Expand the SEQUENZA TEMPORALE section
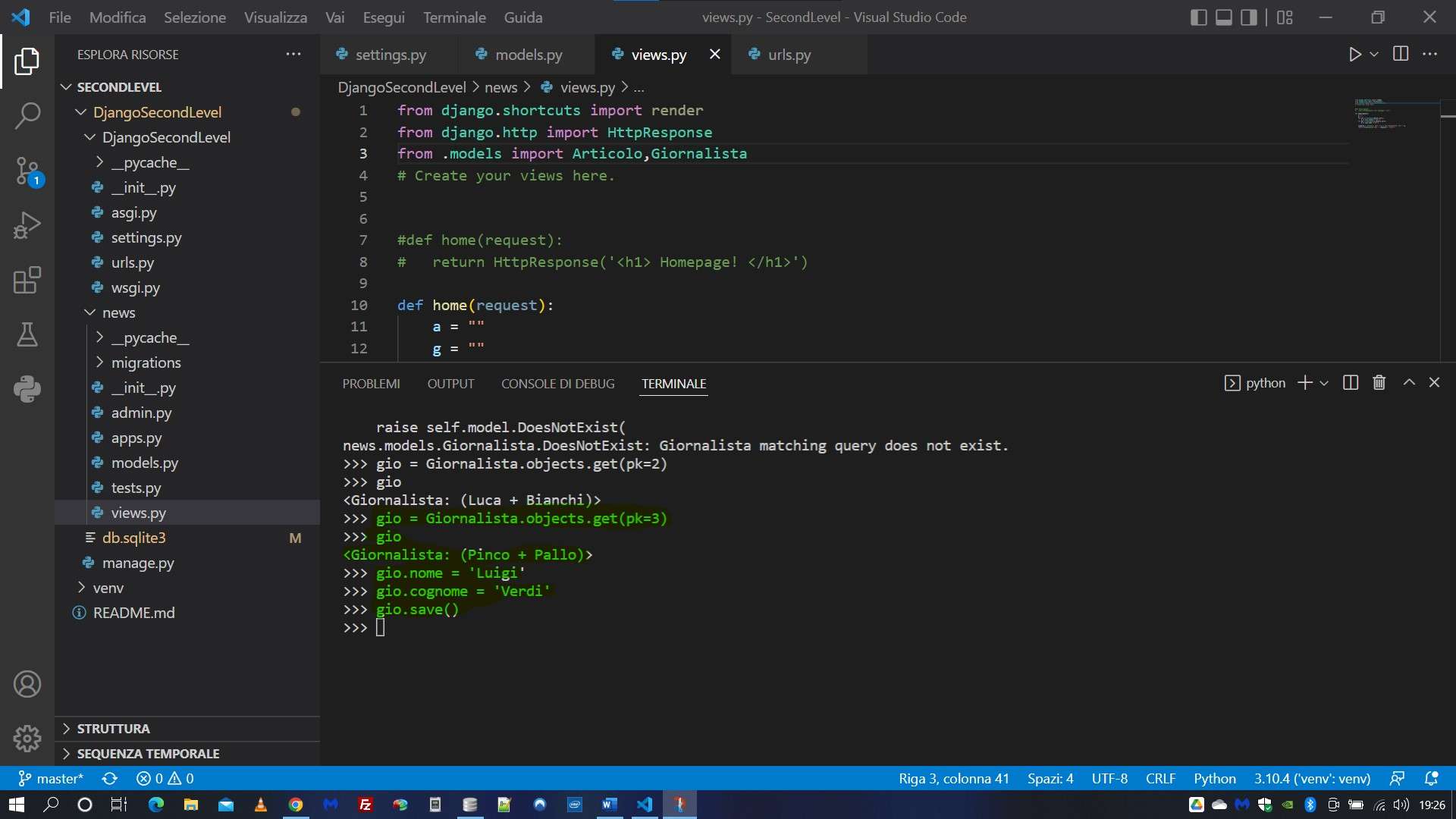Image resolution: width=1456 pixels, height=819 pixels. tap(148, 754)
